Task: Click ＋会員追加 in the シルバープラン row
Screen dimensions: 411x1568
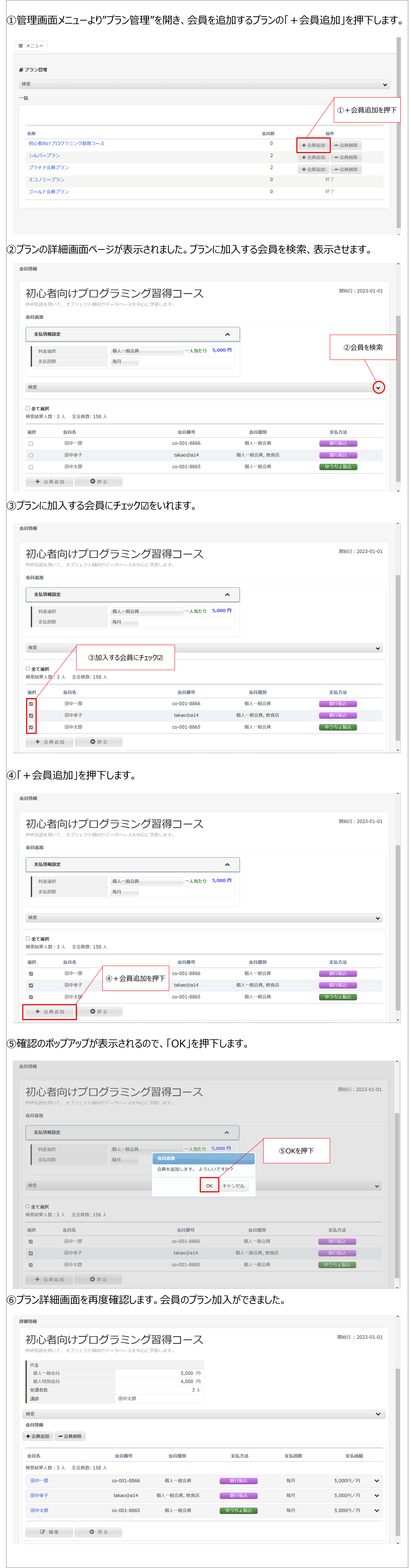Action: point(314,158)
